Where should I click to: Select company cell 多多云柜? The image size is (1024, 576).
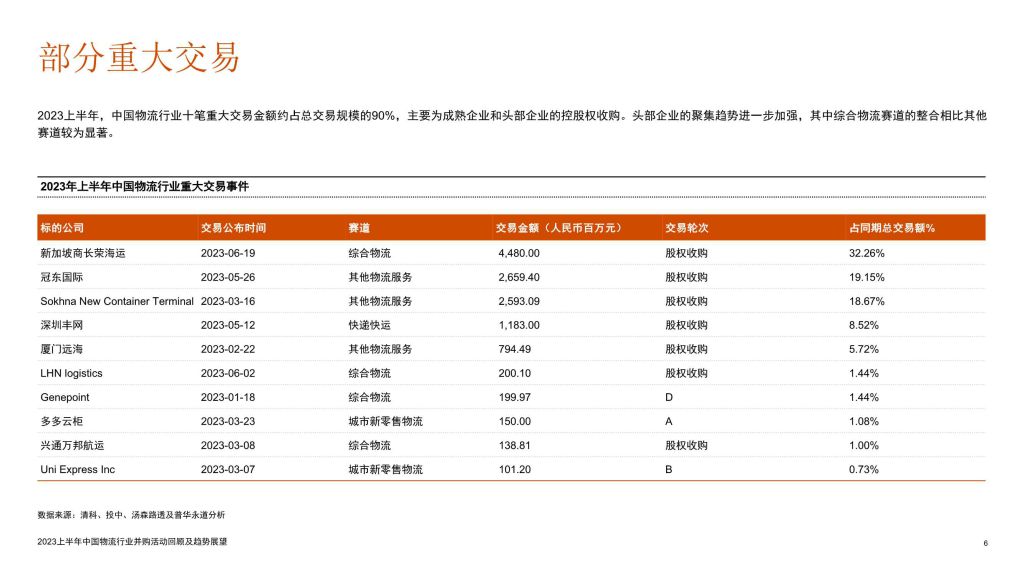(x=61, y=421)
